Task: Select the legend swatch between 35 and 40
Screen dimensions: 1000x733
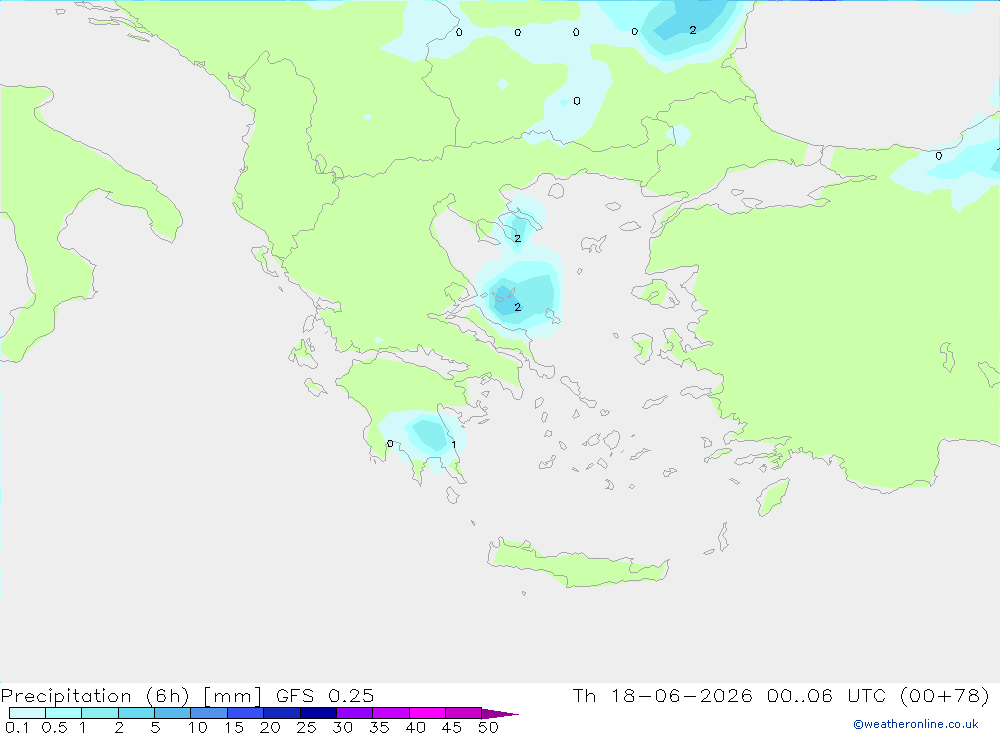Action: coord(391,713)
